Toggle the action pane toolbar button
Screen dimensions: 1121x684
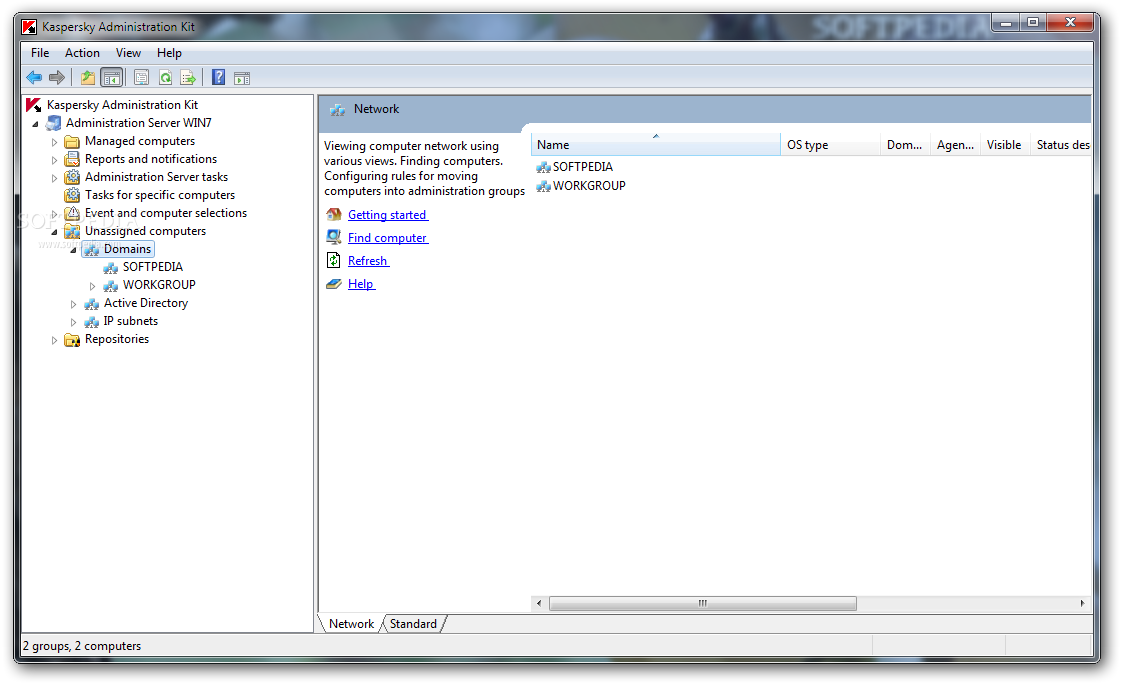(242, 77)
